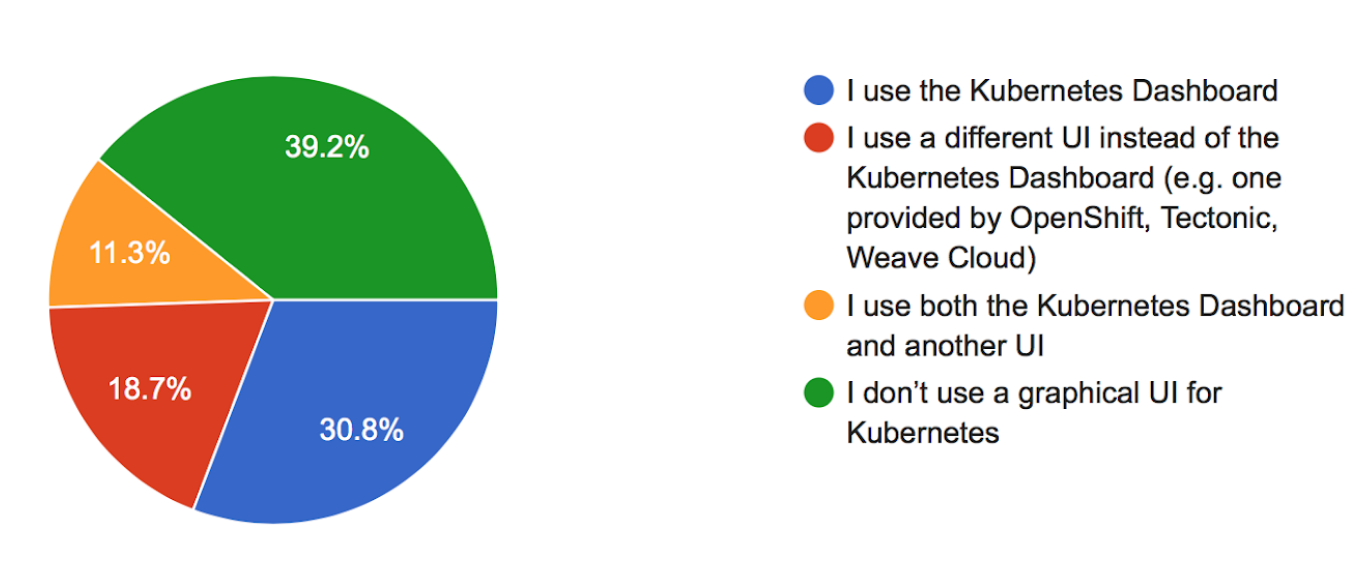Click the green legend dot for no graphical UI
Screen dimensions: 1372x584
pos(819,392)
